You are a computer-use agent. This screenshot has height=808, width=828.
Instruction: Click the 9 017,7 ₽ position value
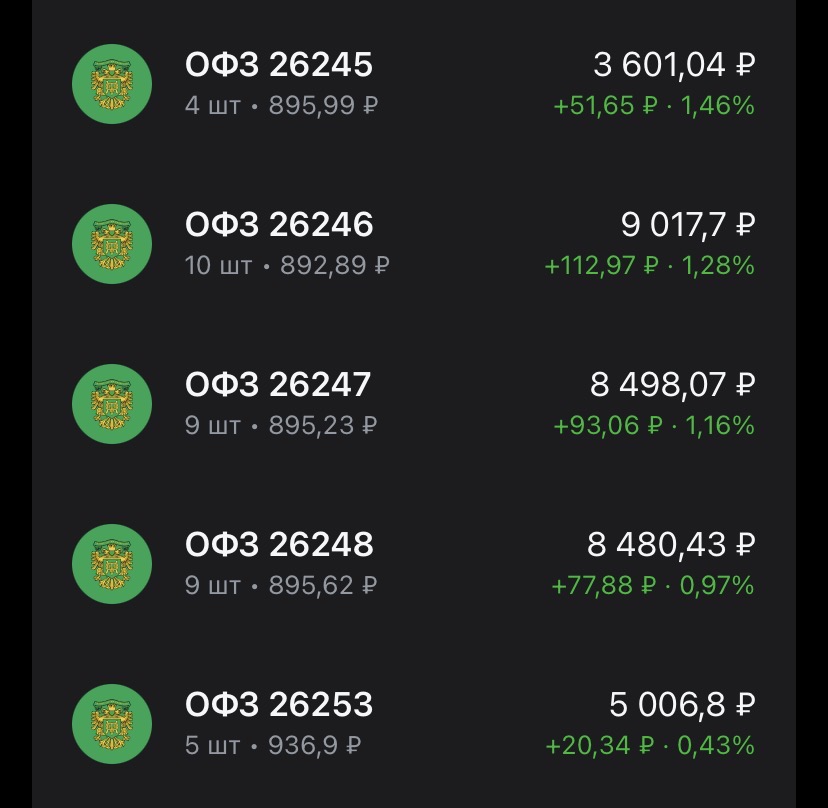pos(687,225)
